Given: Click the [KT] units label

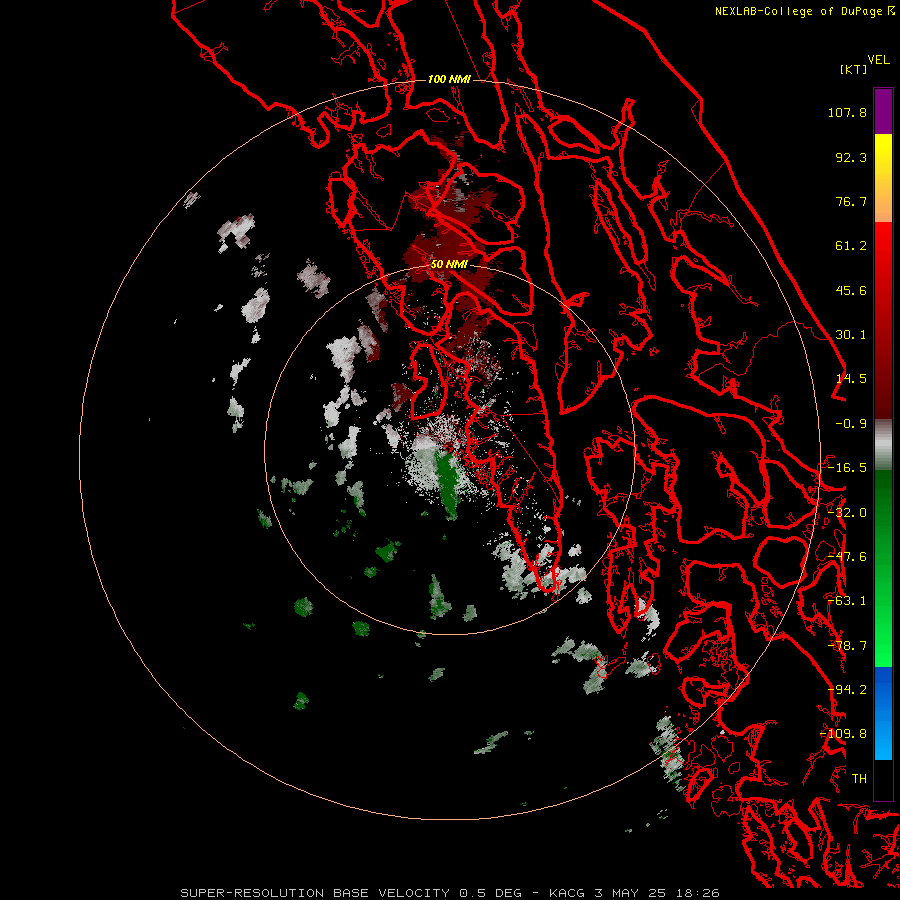Looking at the screenshot, I should (x=854, y=69).
